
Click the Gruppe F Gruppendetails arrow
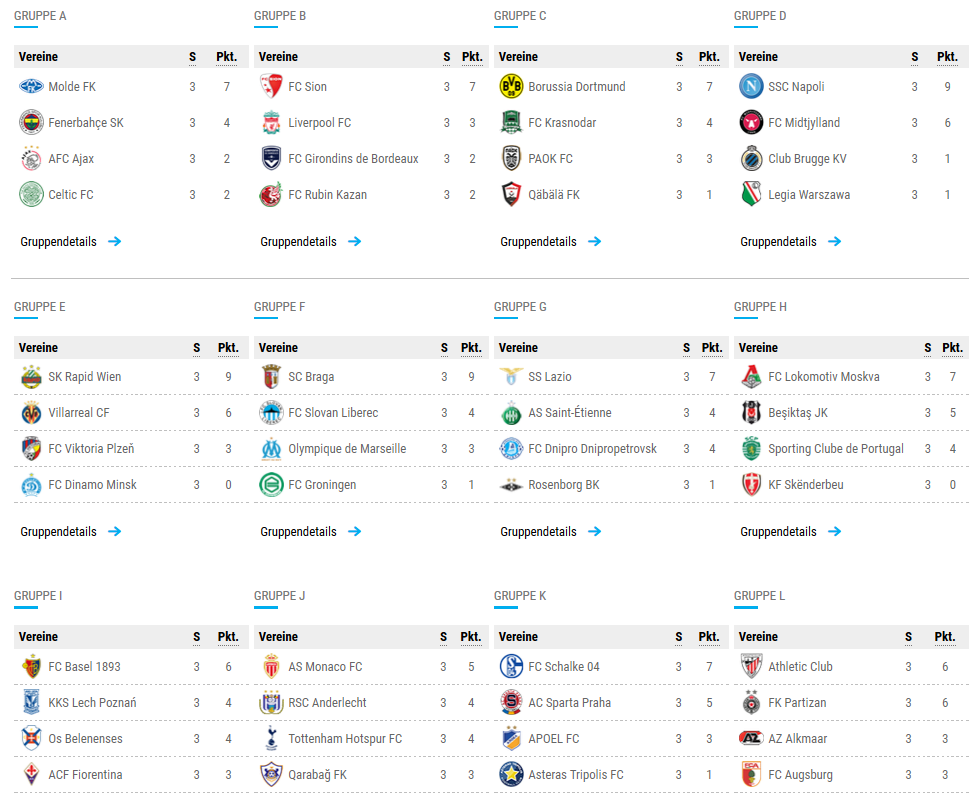point(355,531)
